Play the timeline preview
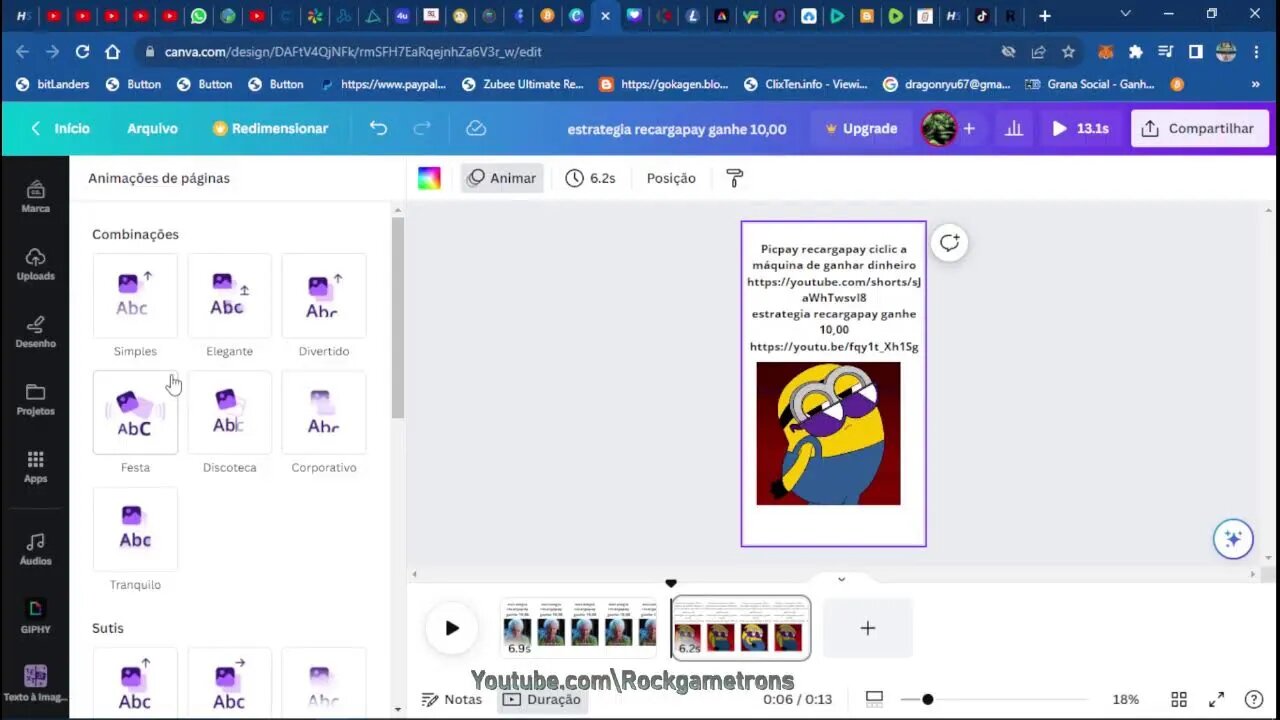This screenshot has height=720, width=1280. pyautogui.click(x=452, y=628)
